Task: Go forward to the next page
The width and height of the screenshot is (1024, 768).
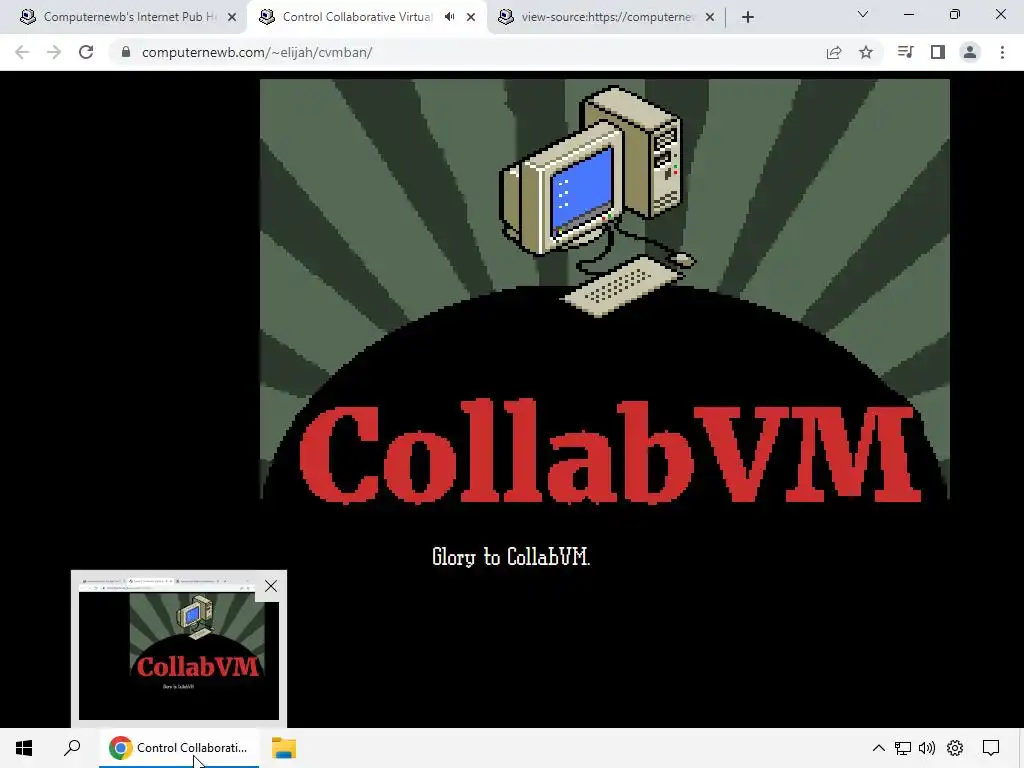Action: (54, 52)
